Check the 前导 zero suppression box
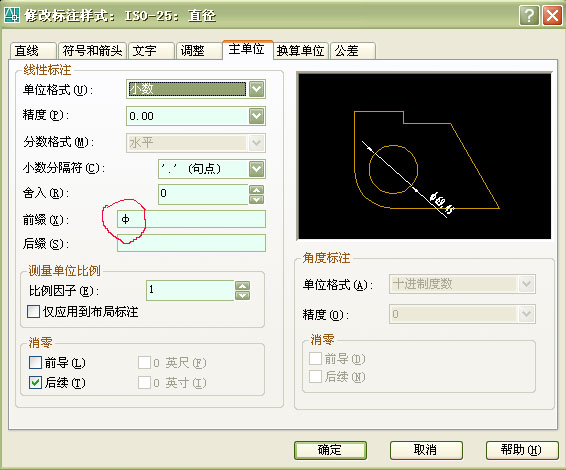Image resolution: width=566 pixels, height=470 pixels. pos(35,362)
